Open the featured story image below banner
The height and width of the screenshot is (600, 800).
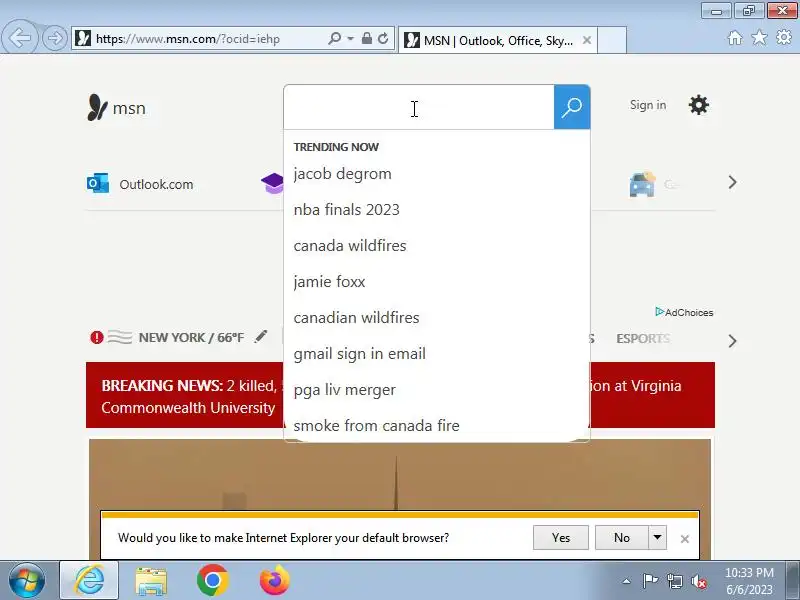click(x=399, y=474)
